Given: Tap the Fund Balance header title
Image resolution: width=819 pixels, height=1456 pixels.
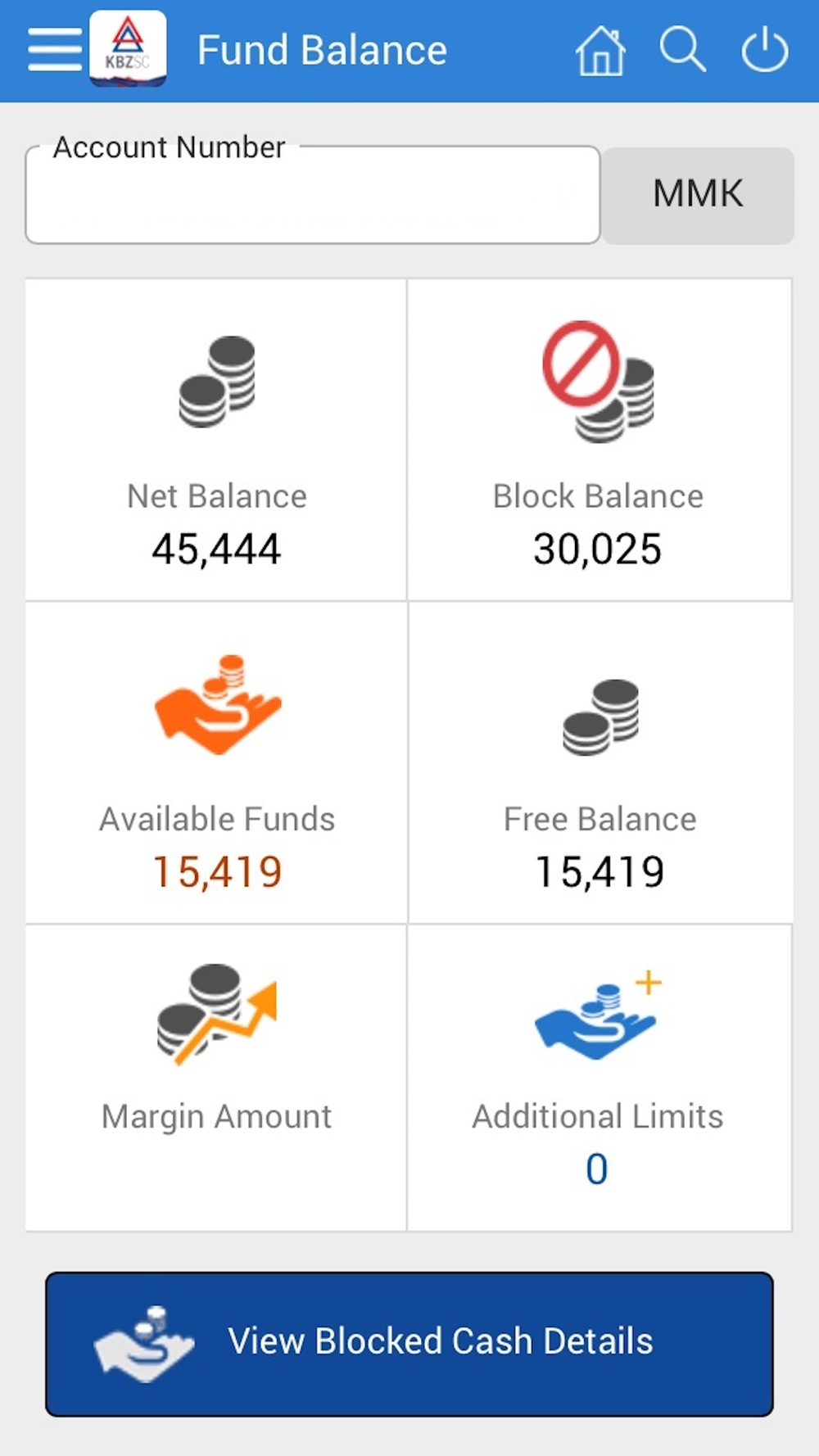Looking at the screenshot, I should [322, 50].
